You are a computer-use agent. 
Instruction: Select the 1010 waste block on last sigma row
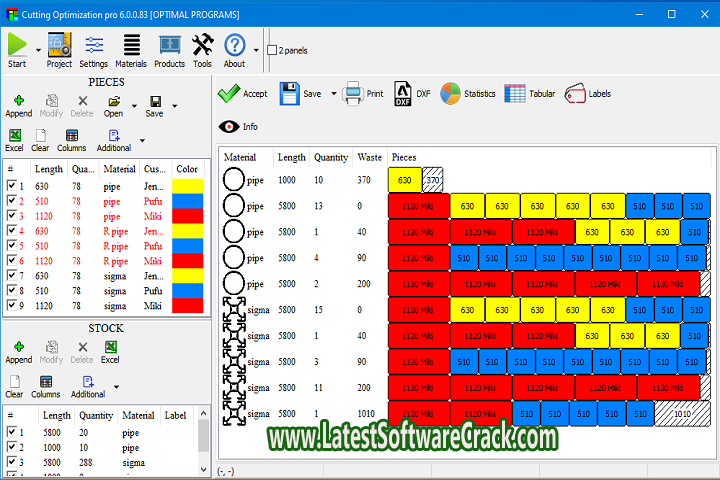[682, 413]
